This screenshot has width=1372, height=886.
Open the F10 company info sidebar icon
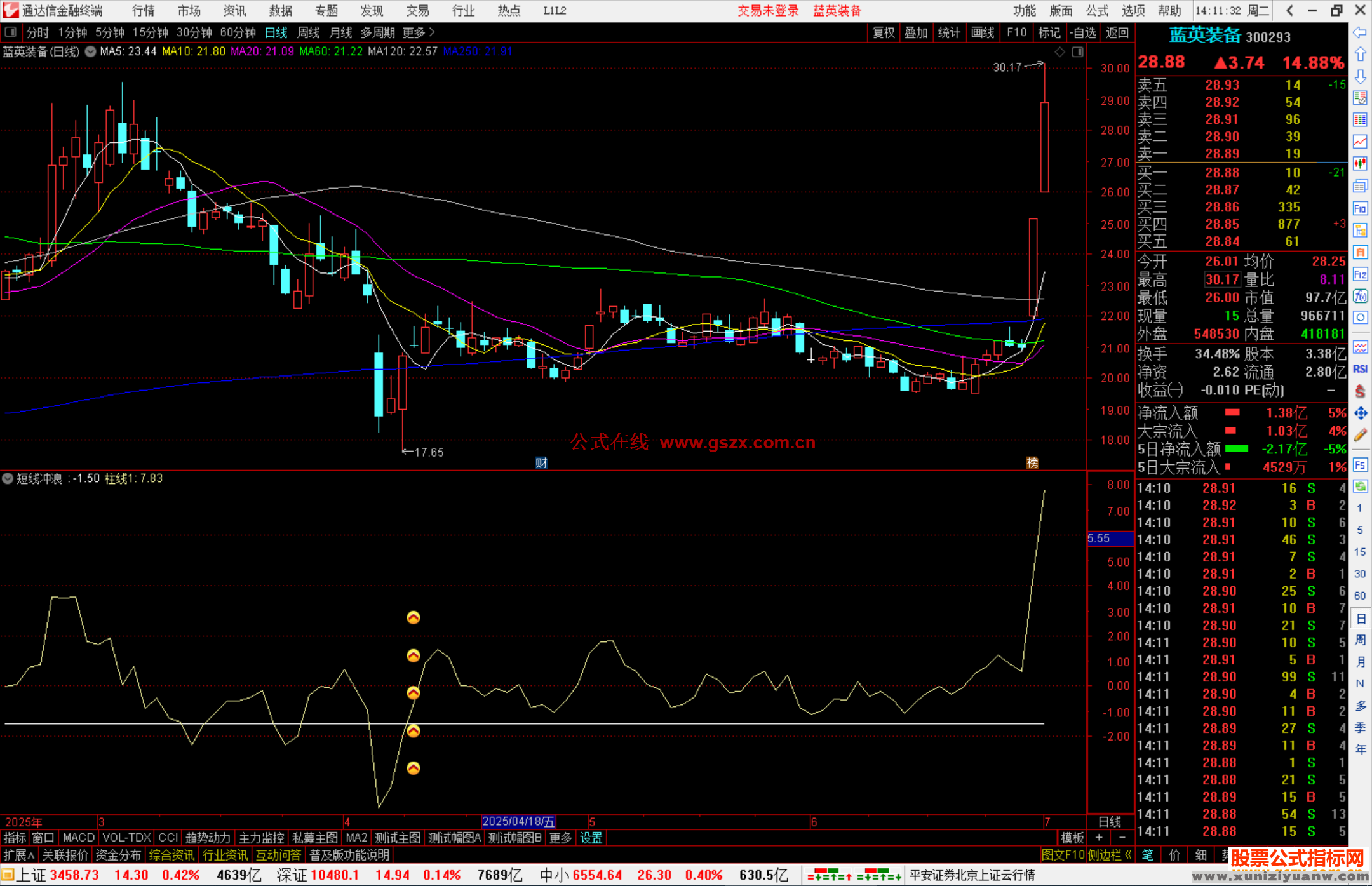point(1360,208)
